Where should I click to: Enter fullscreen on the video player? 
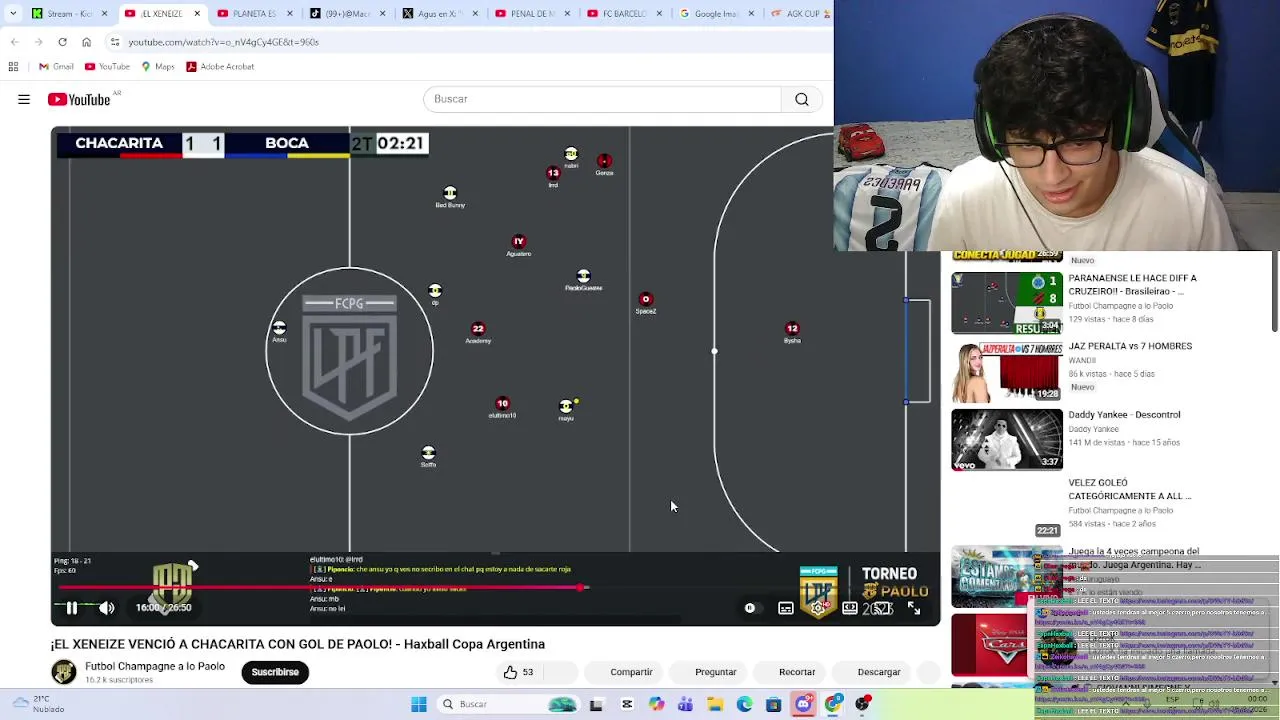914,608
